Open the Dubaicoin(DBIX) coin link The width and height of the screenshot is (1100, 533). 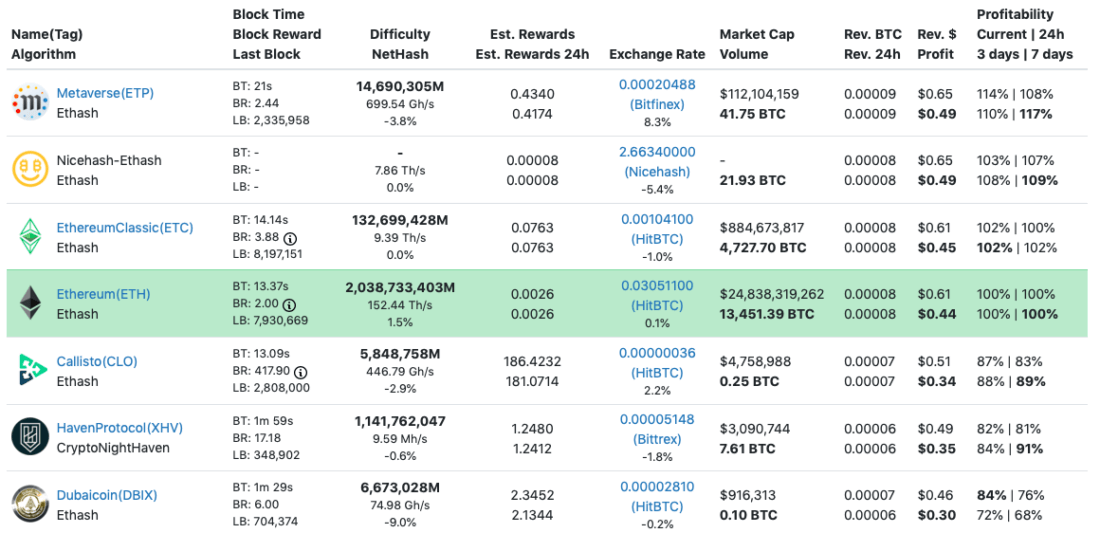pyautogui.click(x=107, y=495)
